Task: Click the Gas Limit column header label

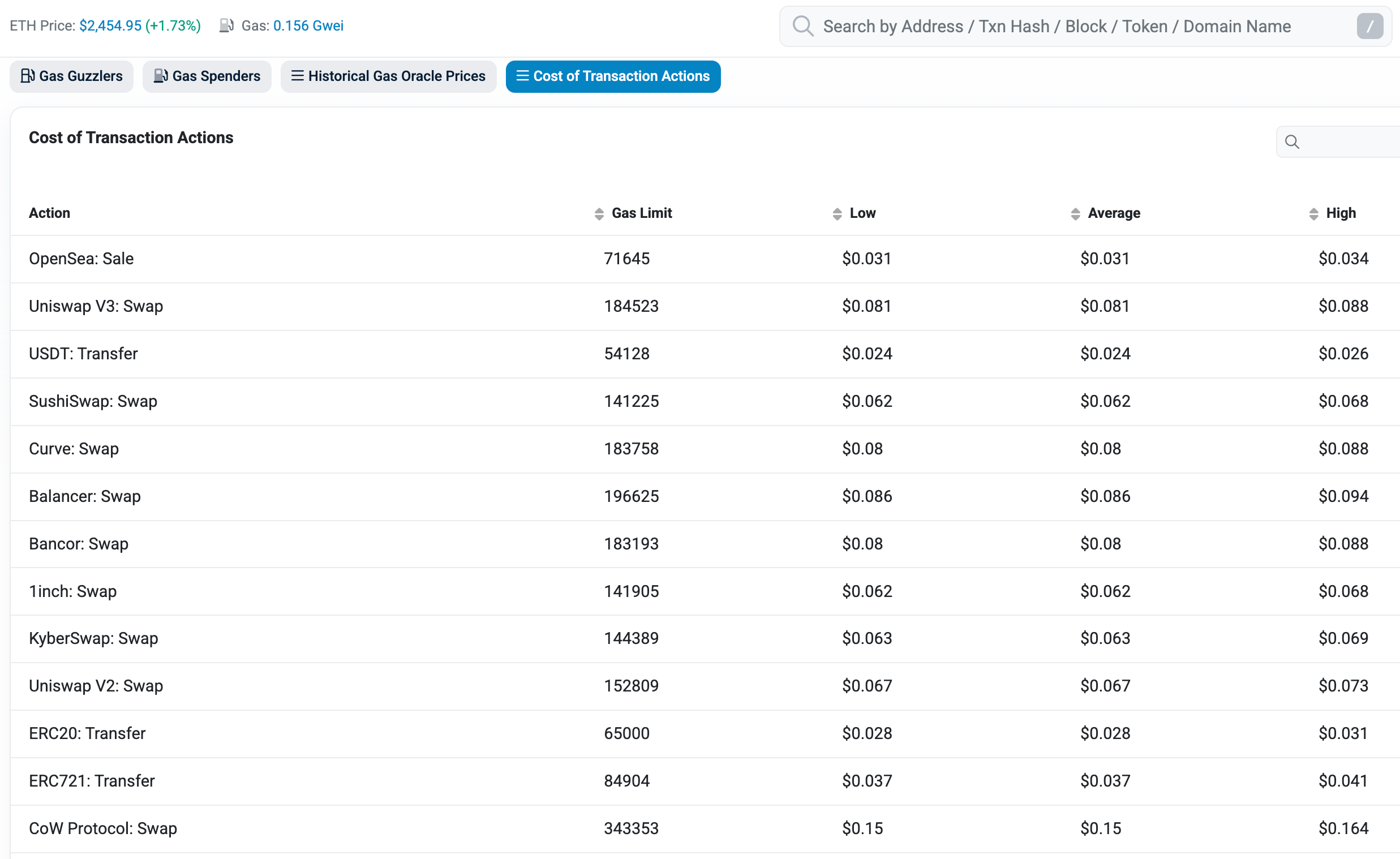Action: (642, 213)
